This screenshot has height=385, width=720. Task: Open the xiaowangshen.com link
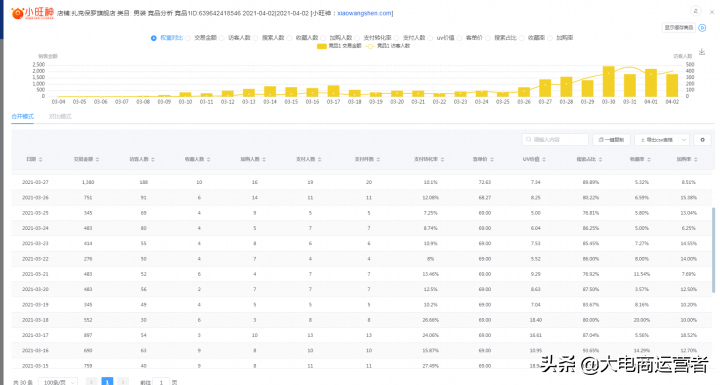click(364, 13)
